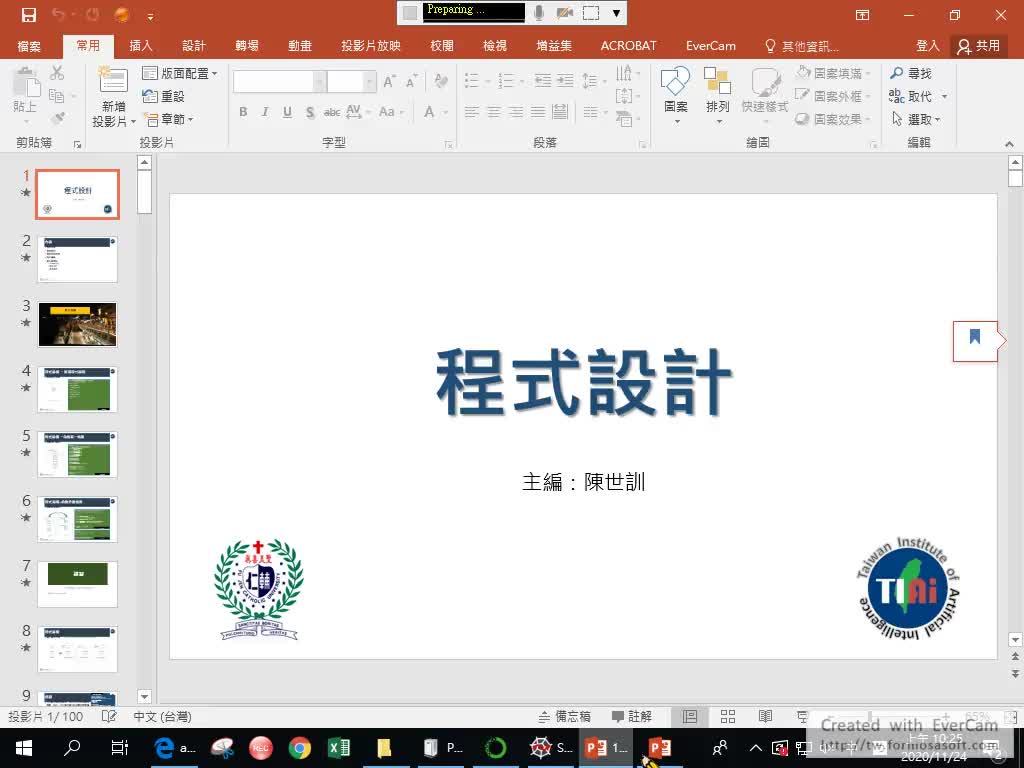The width and height of the screenshot is (1024, 768).
Task: Save the presentation with the floppy disk icon
Action: pyautogui.click(x=29, y=14)
